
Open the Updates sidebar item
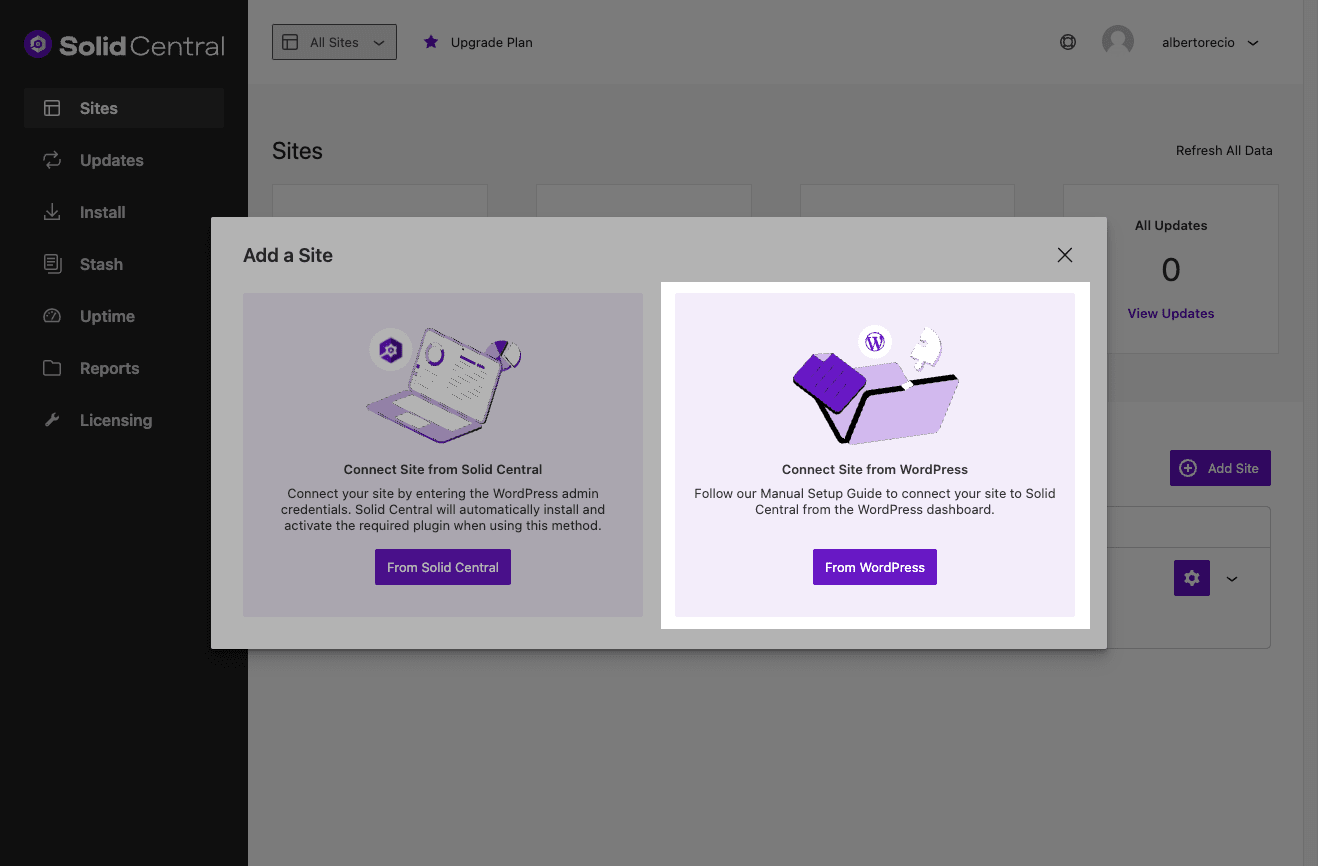point(124,160)
